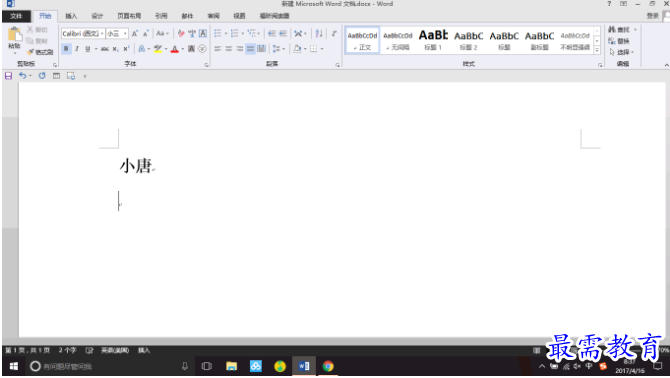Align text right
Viewport: 670px width, 378px height.
click(x=239, y=49)
